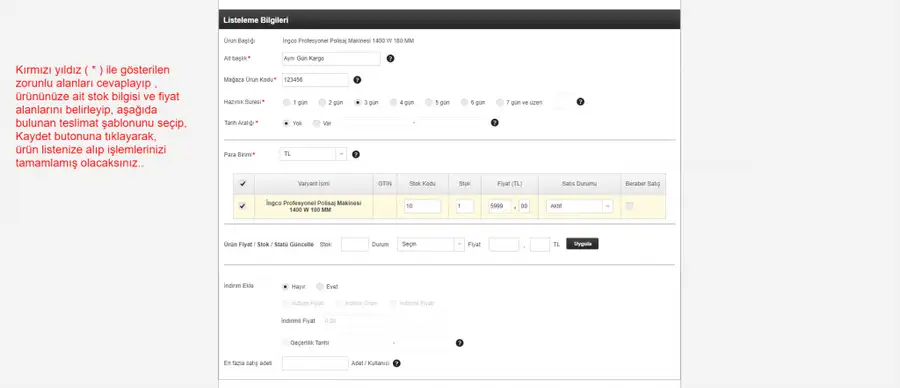Edit the Stok Kodu field with value 10
This screenshot has width=900, height=388.
click(422, 207)
